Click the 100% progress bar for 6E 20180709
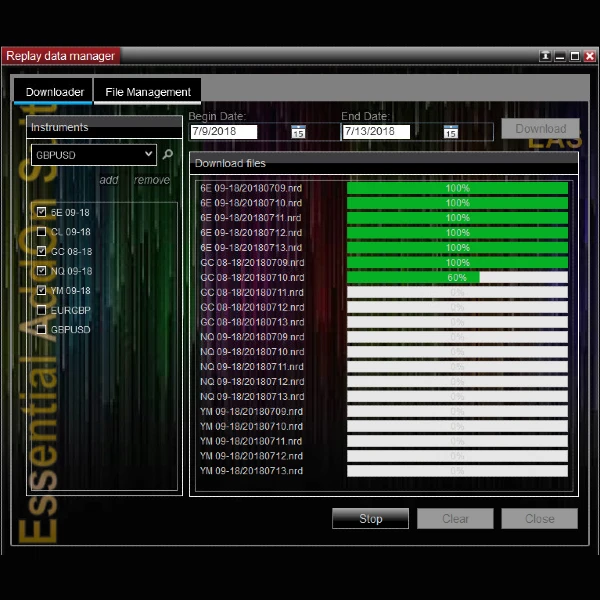The image size is (600, 600). tap(457, 188)
